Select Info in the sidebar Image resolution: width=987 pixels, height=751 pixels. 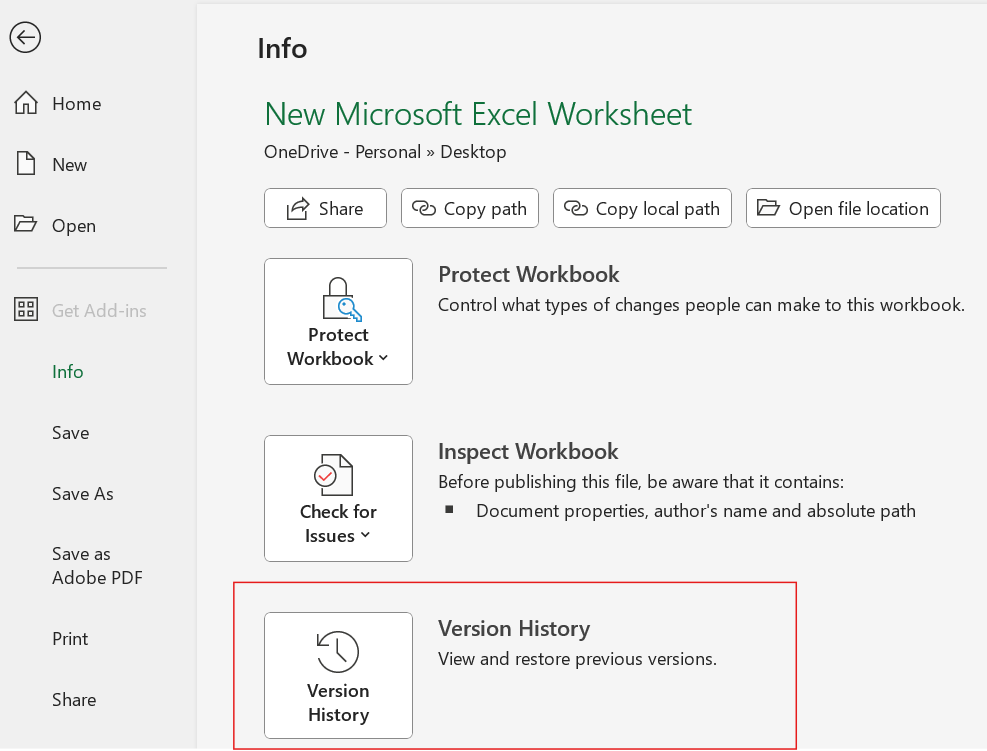click(68, 372)
